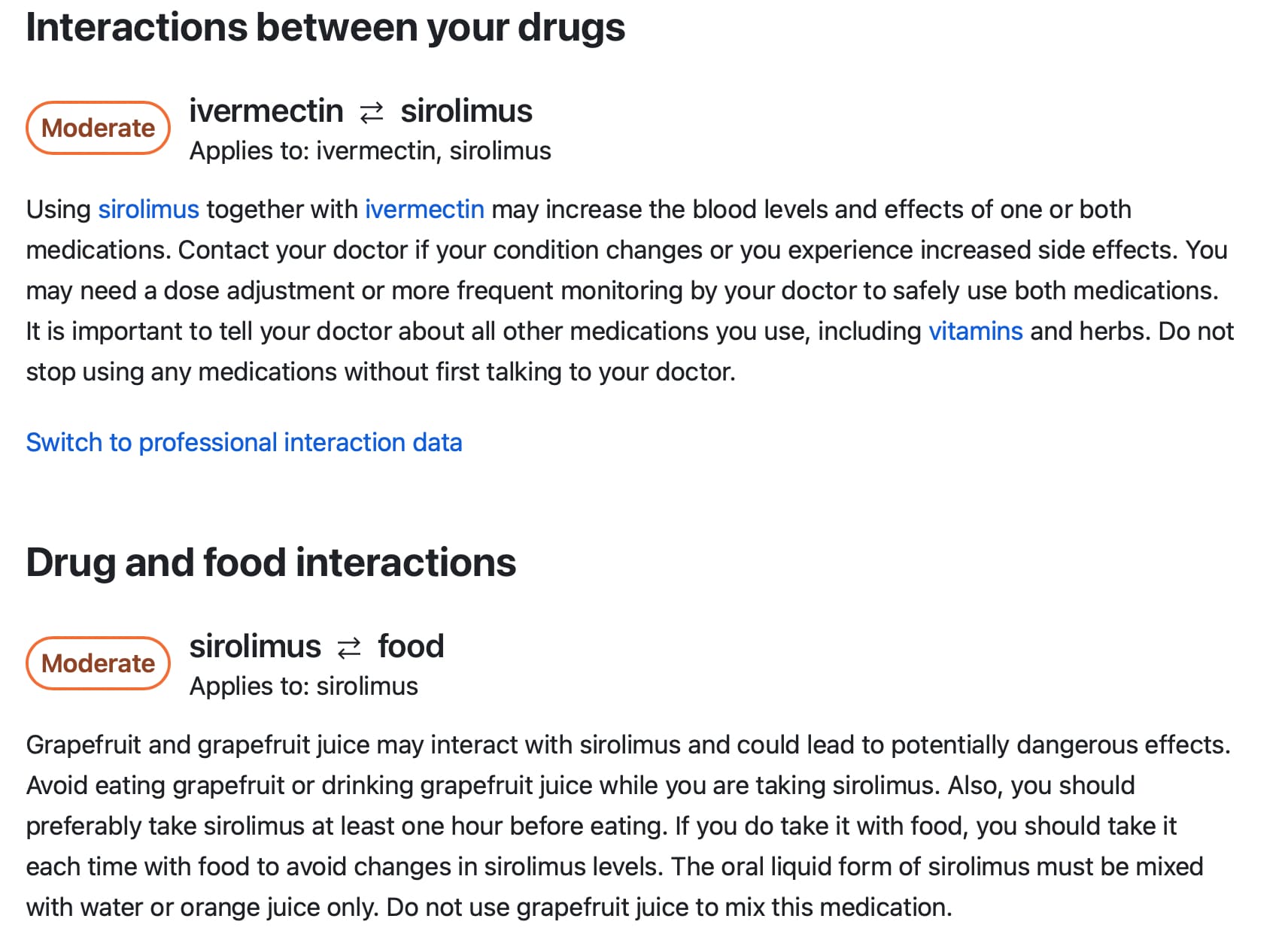Screen dimensions: 1288x937
Task: Select the Interactions between your drugs heading
Action: click(x=325, y=28)
